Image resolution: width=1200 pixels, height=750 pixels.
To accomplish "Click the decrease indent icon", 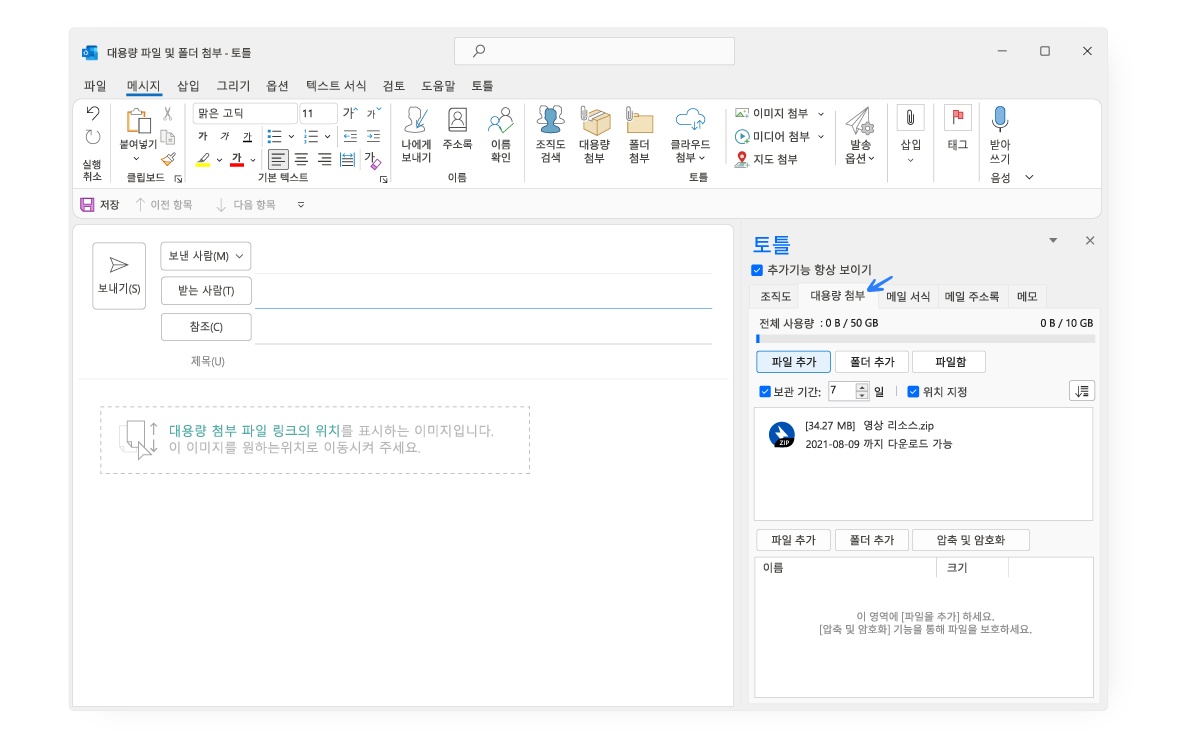I will click(350, 136).
